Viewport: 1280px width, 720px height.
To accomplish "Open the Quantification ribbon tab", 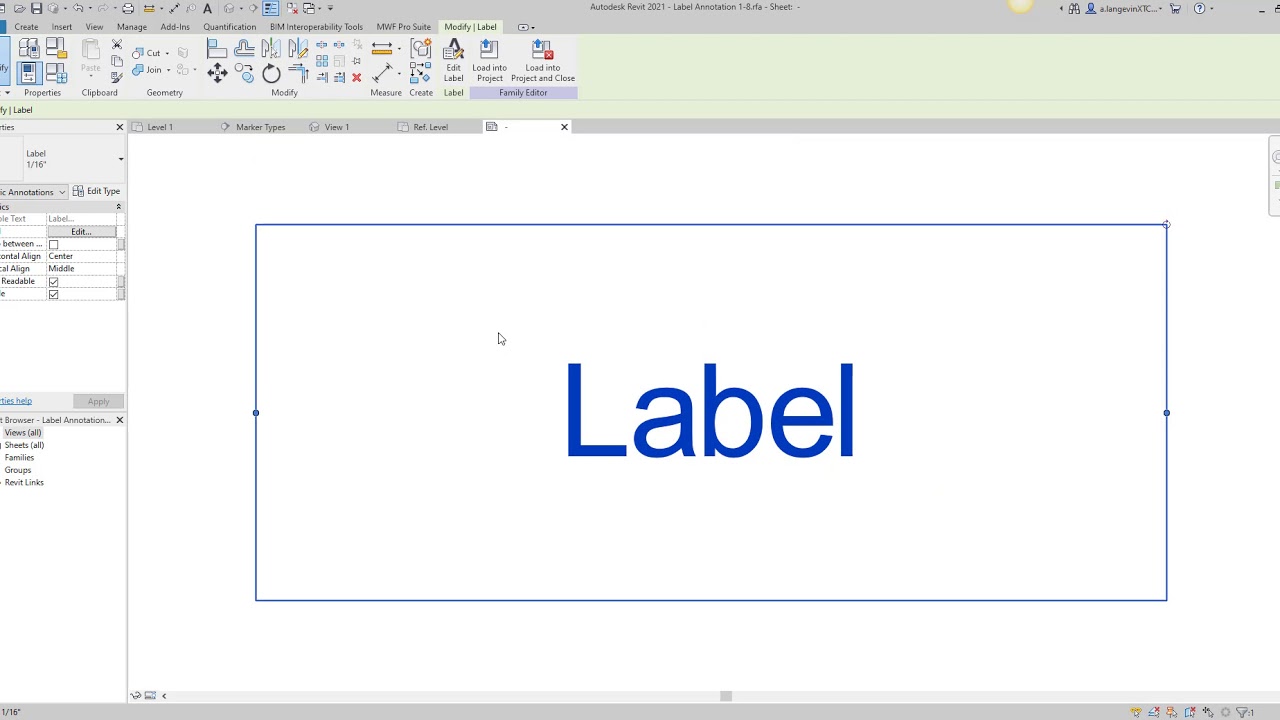I will pyautogui.click(x=229, y=27).
